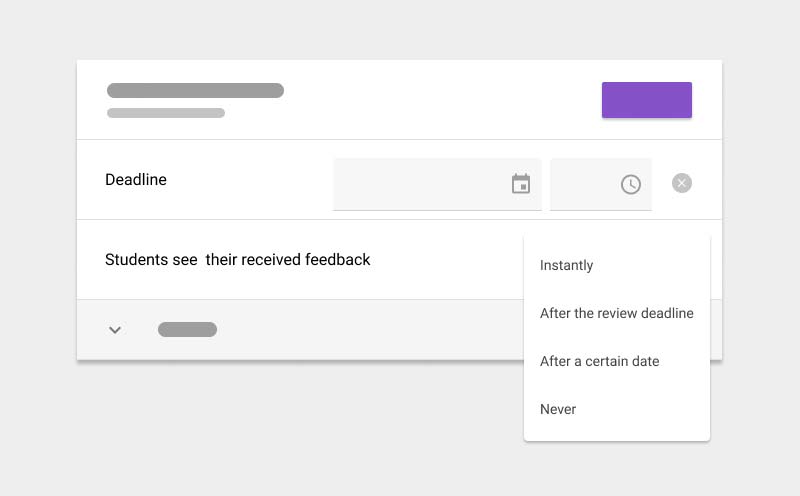Pick "After a certain date" option
This screenshot has width=800, height=496.
click(x=599, y=361)
